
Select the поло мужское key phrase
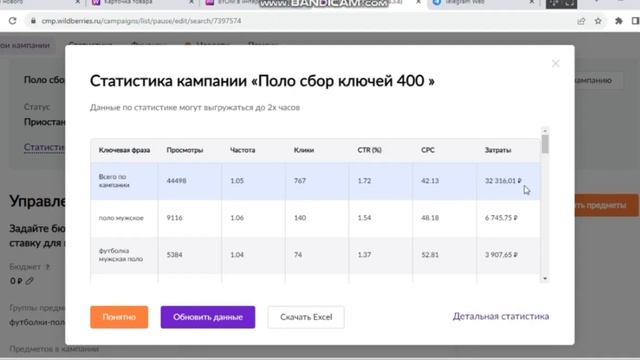(x=121, y=218)
